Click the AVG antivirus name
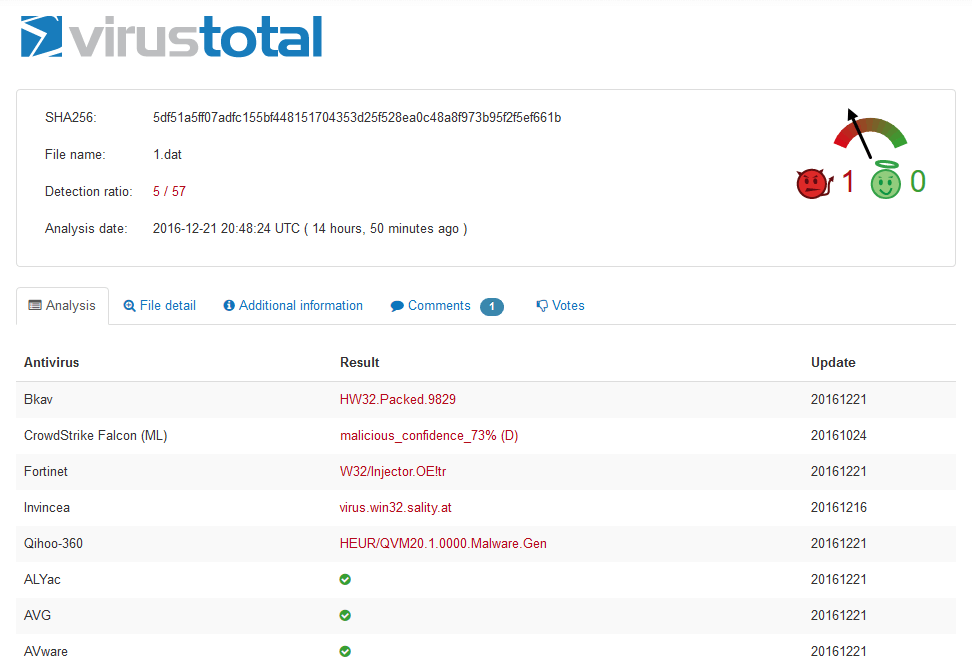972x667 pixels. pos(37,615)
